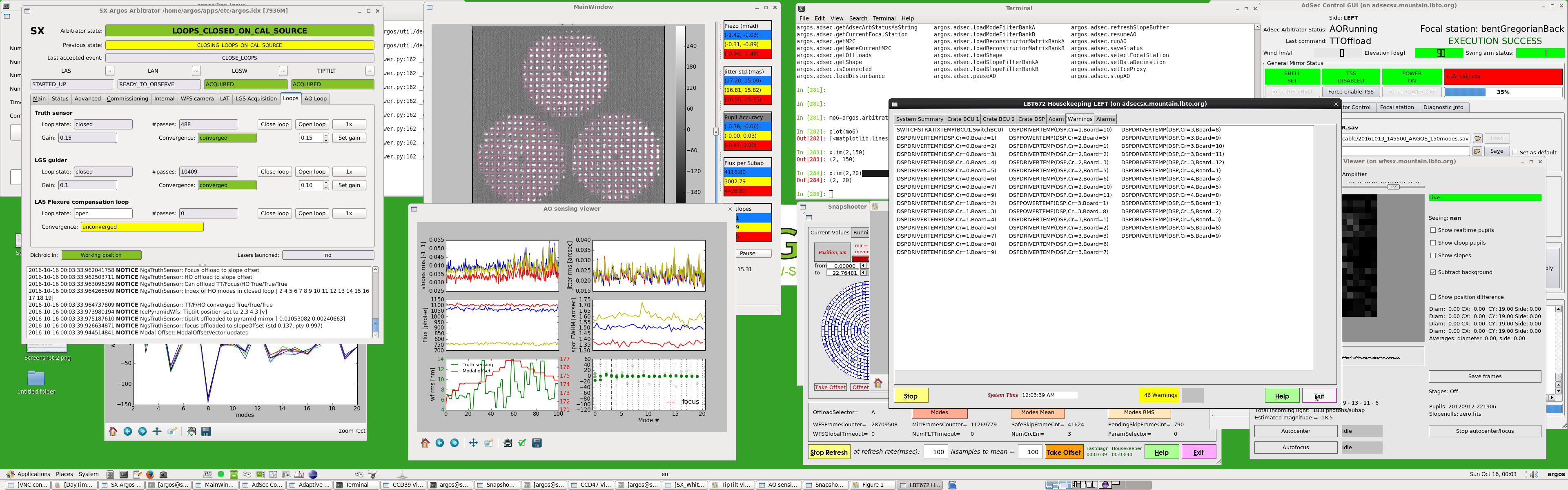Image resolution: width=1568 pixels, height=490 pixels.
Task: Click save icon in modes plot toolbar
Action: tap(206, 431)
